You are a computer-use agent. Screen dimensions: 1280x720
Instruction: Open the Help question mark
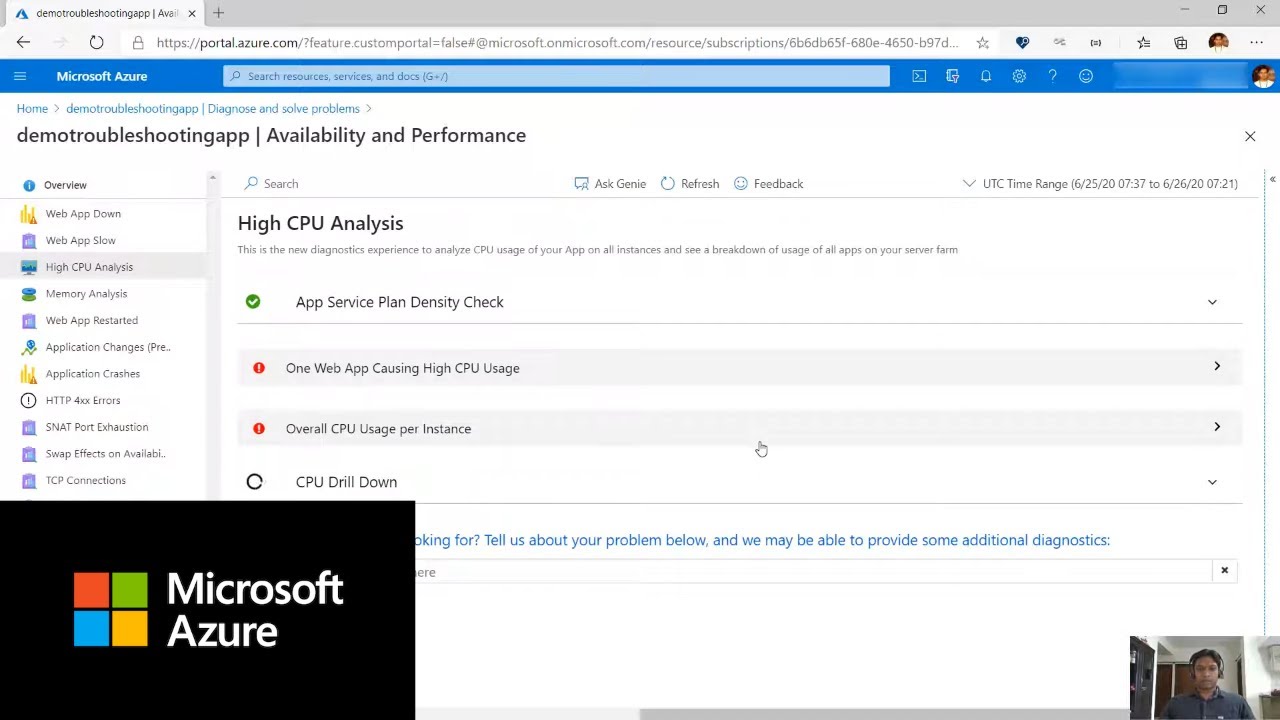(1052, 76)
